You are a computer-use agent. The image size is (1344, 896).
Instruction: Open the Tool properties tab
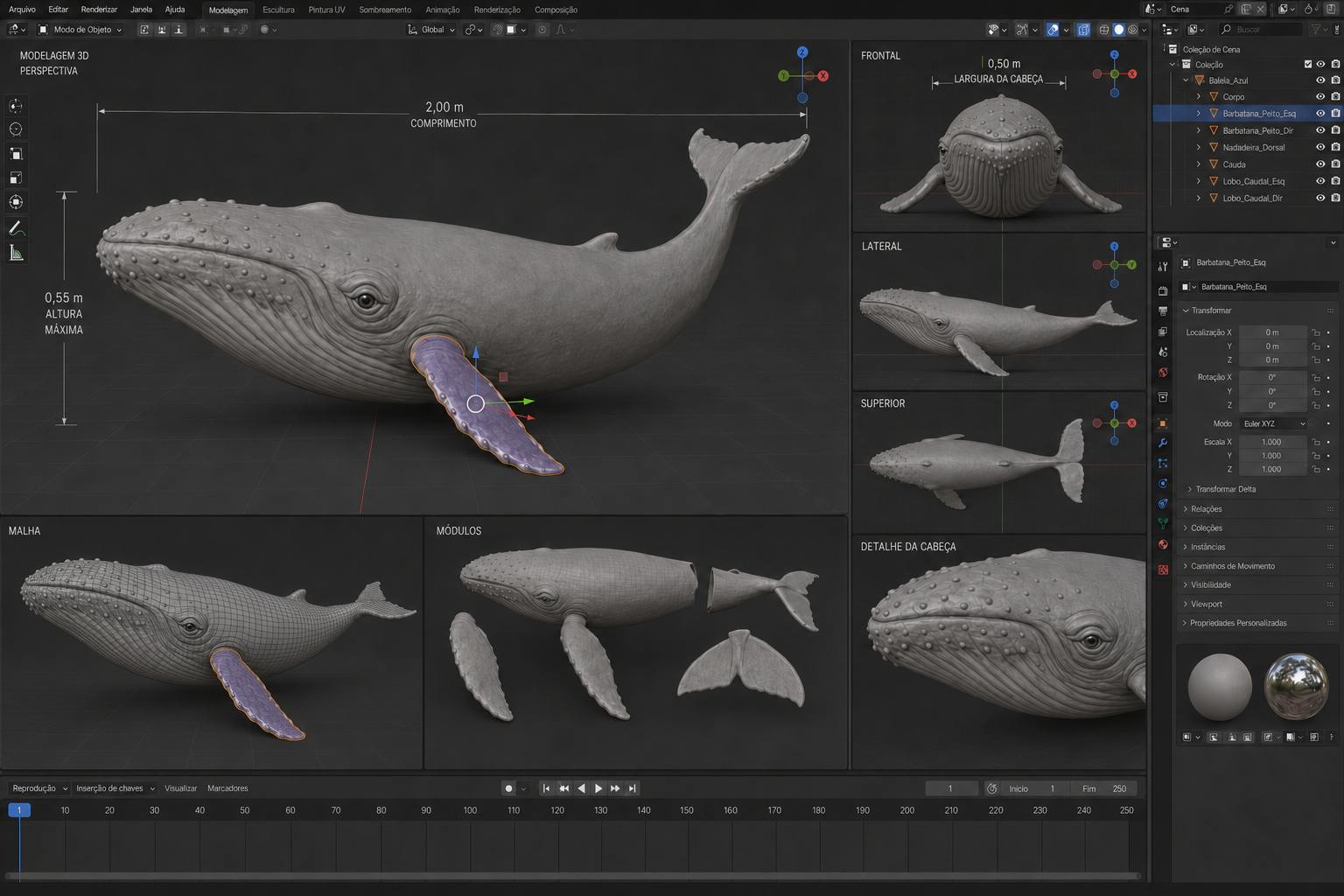click(x=1163, y=267)
